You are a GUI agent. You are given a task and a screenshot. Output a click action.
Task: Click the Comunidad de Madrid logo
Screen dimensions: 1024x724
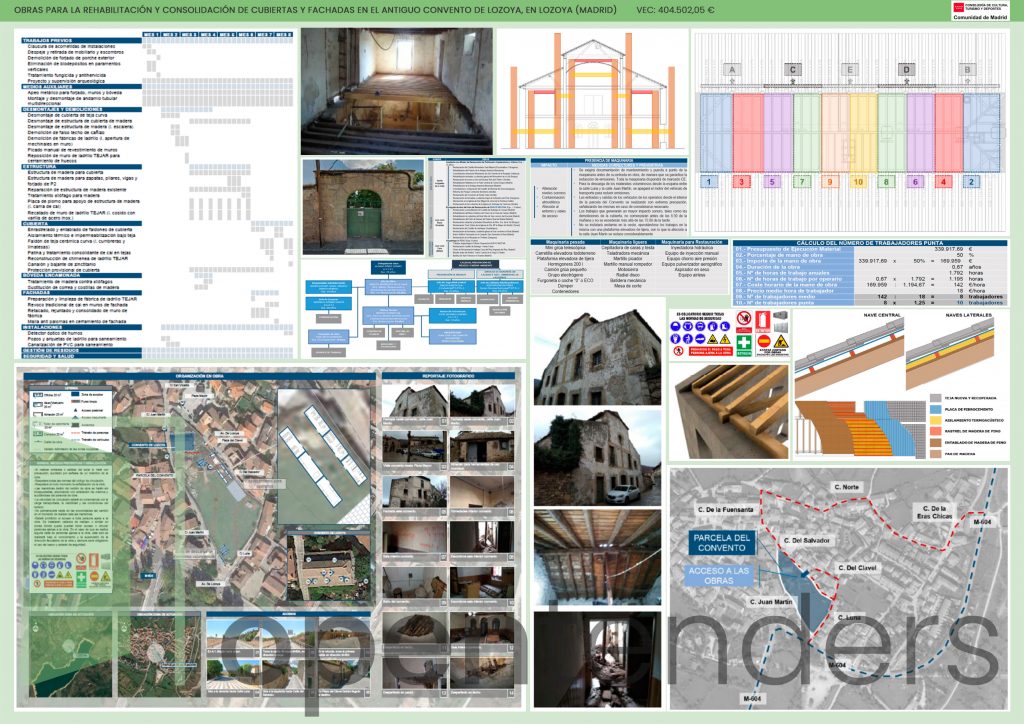(980, 10)
